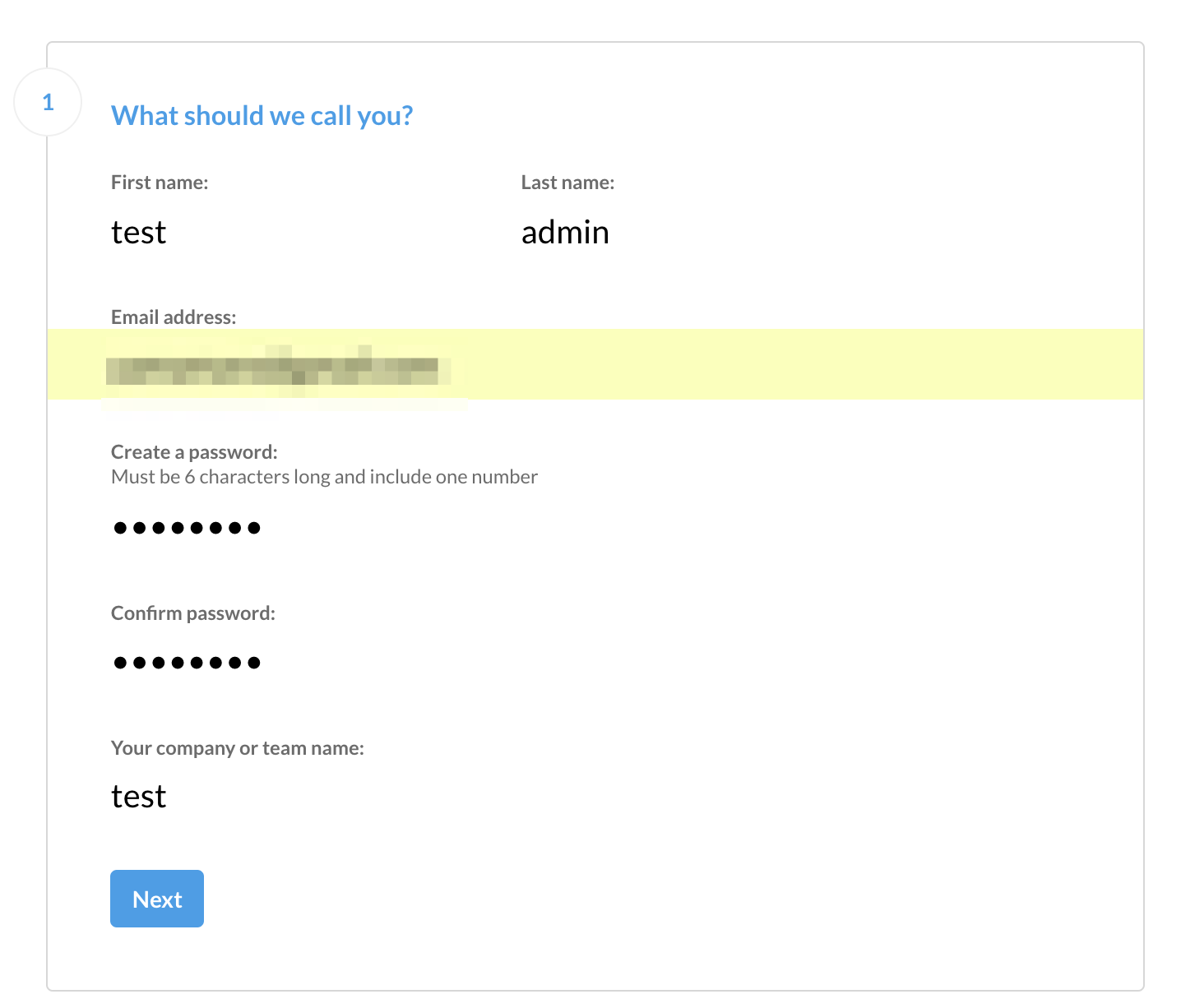Click the 'Confirm password:' label
1181x1008 pixels.
click(x=193, y=613)
